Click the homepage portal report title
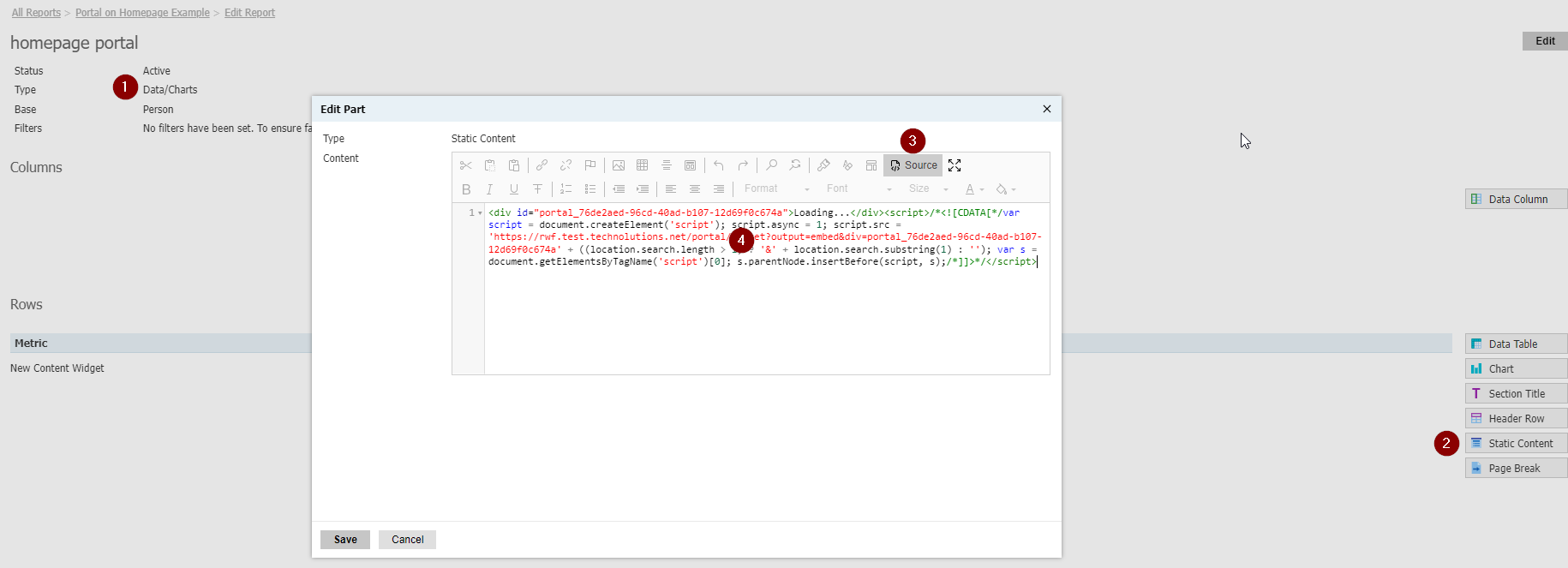Screen dimensions: 1568x568 pyautogui.click(x=75, y=43)
